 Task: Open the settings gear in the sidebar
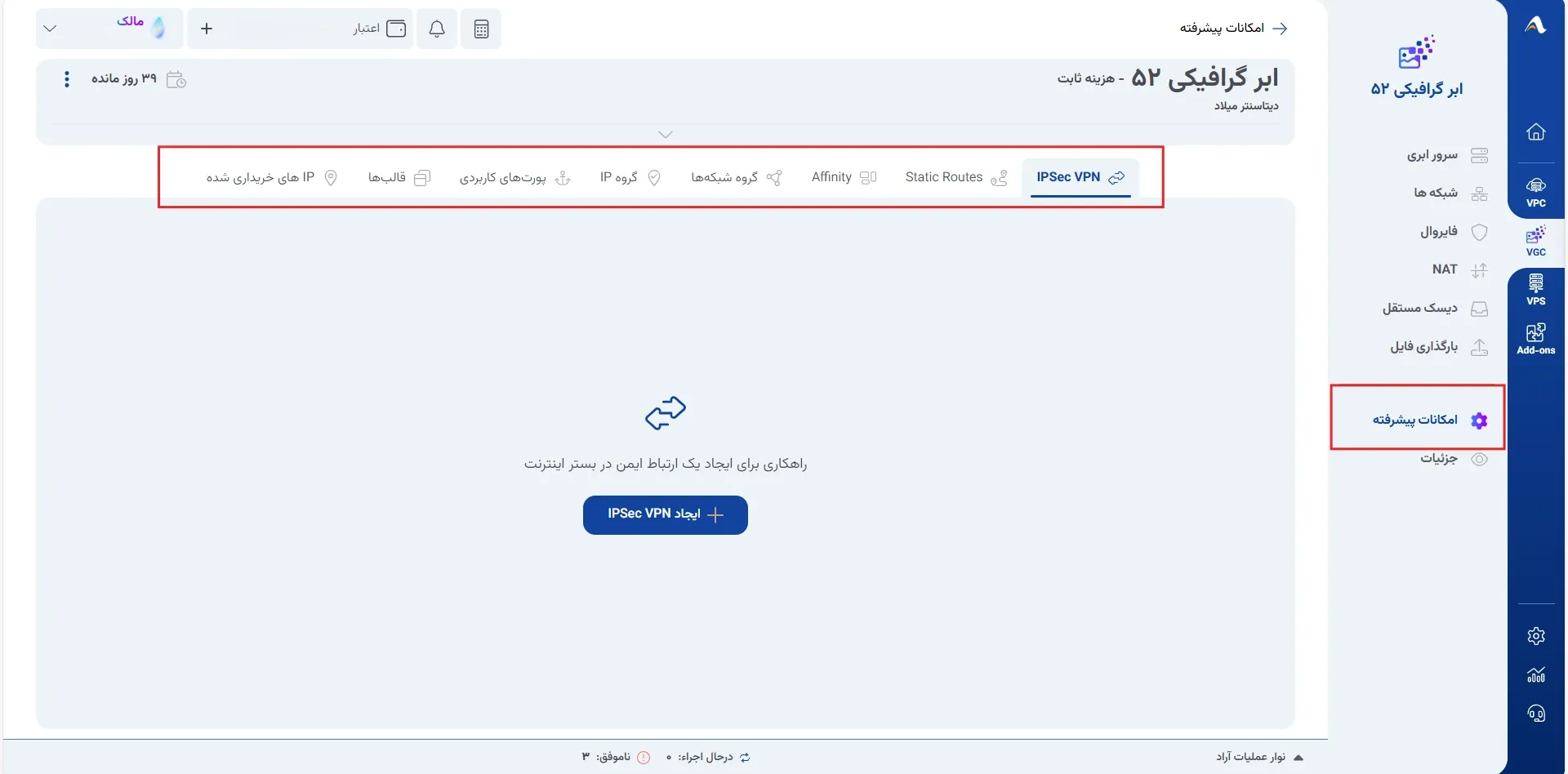[1535, 636]
